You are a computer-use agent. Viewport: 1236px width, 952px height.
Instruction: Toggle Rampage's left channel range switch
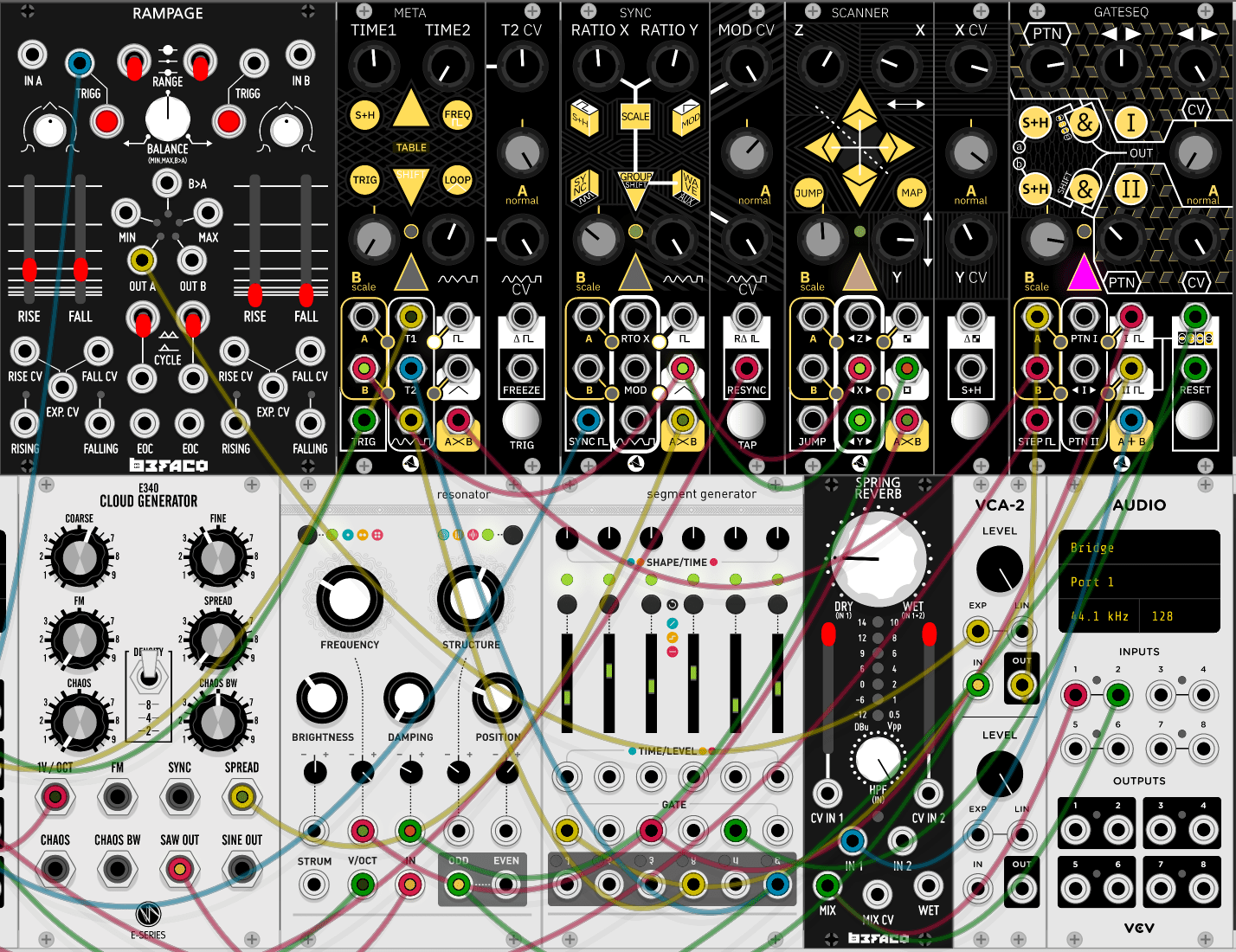point(134,64)
